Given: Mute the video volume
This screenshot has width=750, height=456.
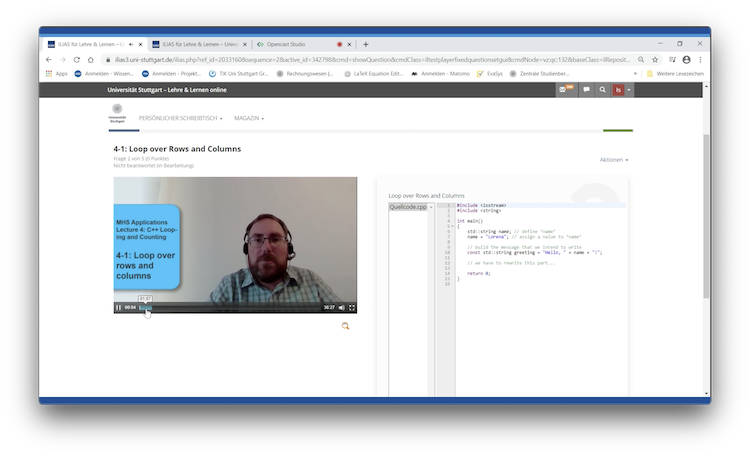Looking at the screenshot, I should [342, 308].
